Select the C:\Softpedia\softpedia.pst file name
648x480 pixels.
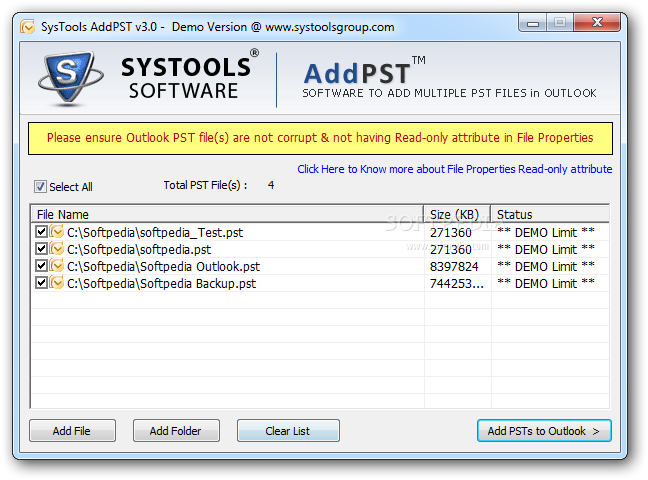click(x=139, y=250)
